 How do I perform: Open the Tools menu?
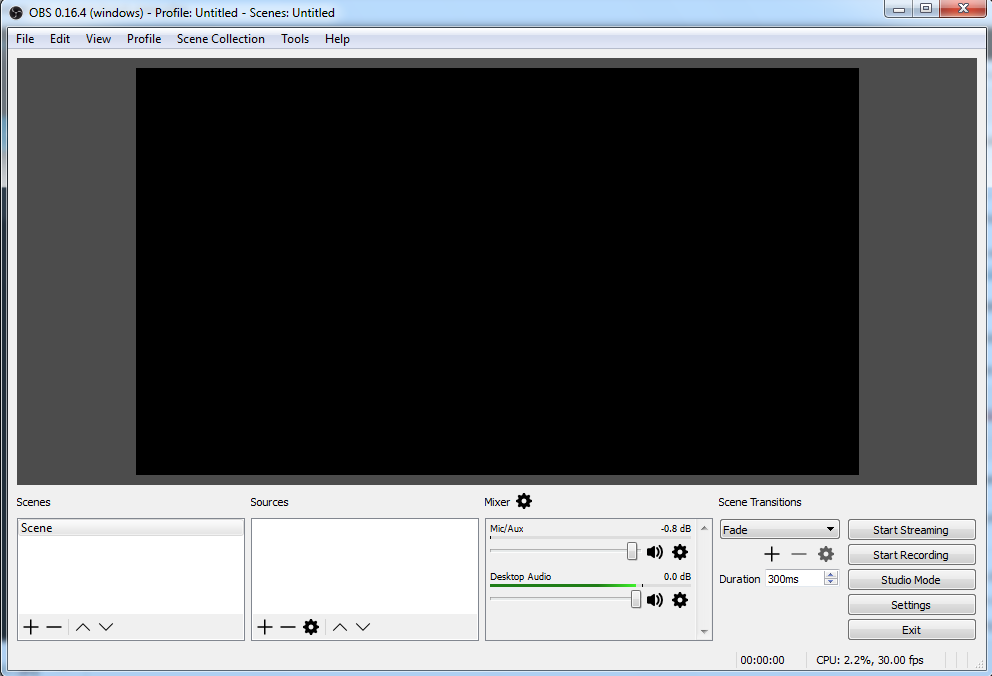(295, 39)
